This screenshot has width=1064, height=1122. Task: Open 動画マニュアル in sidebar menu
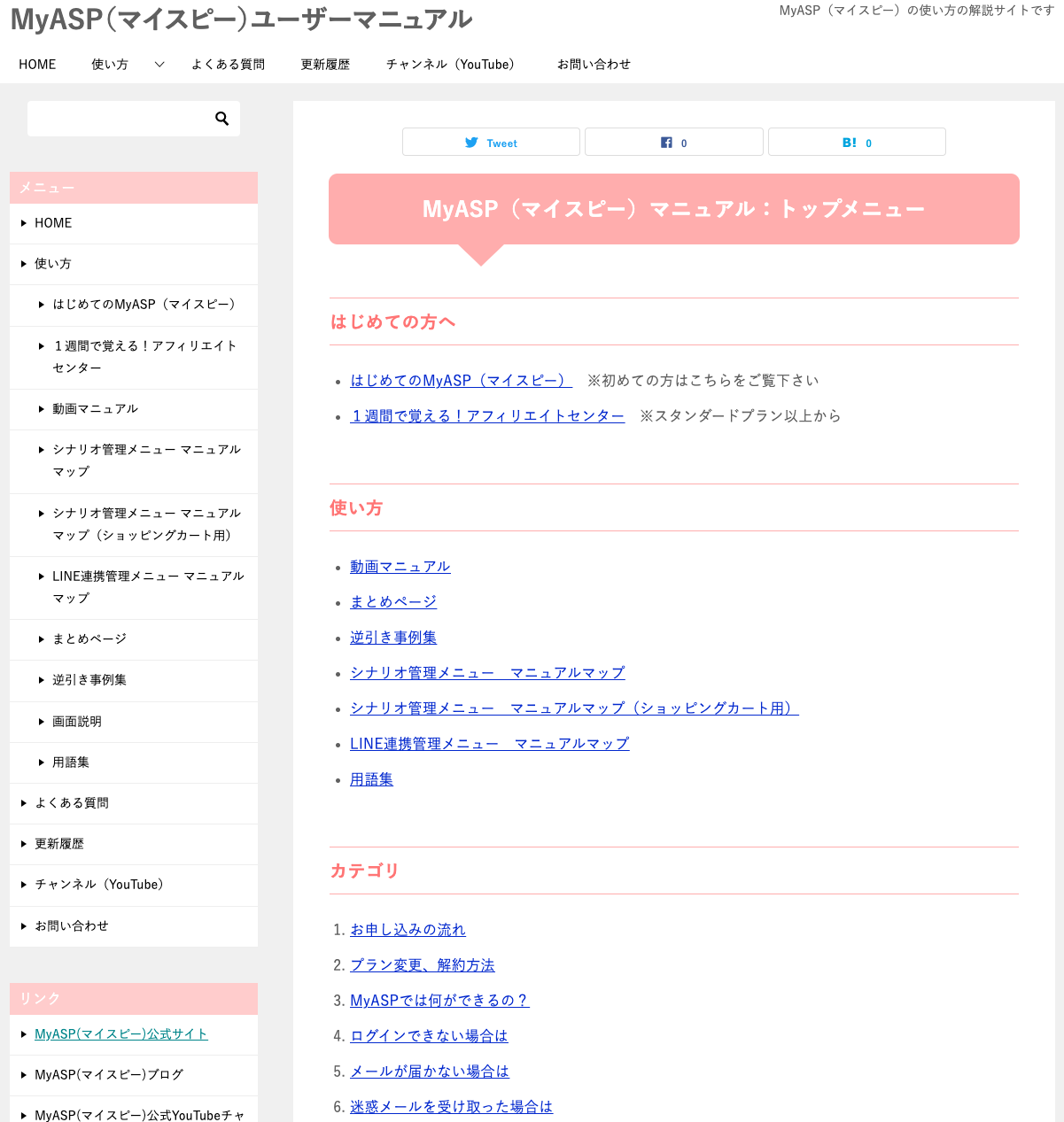pyautogui.click(x=95, y=409)
